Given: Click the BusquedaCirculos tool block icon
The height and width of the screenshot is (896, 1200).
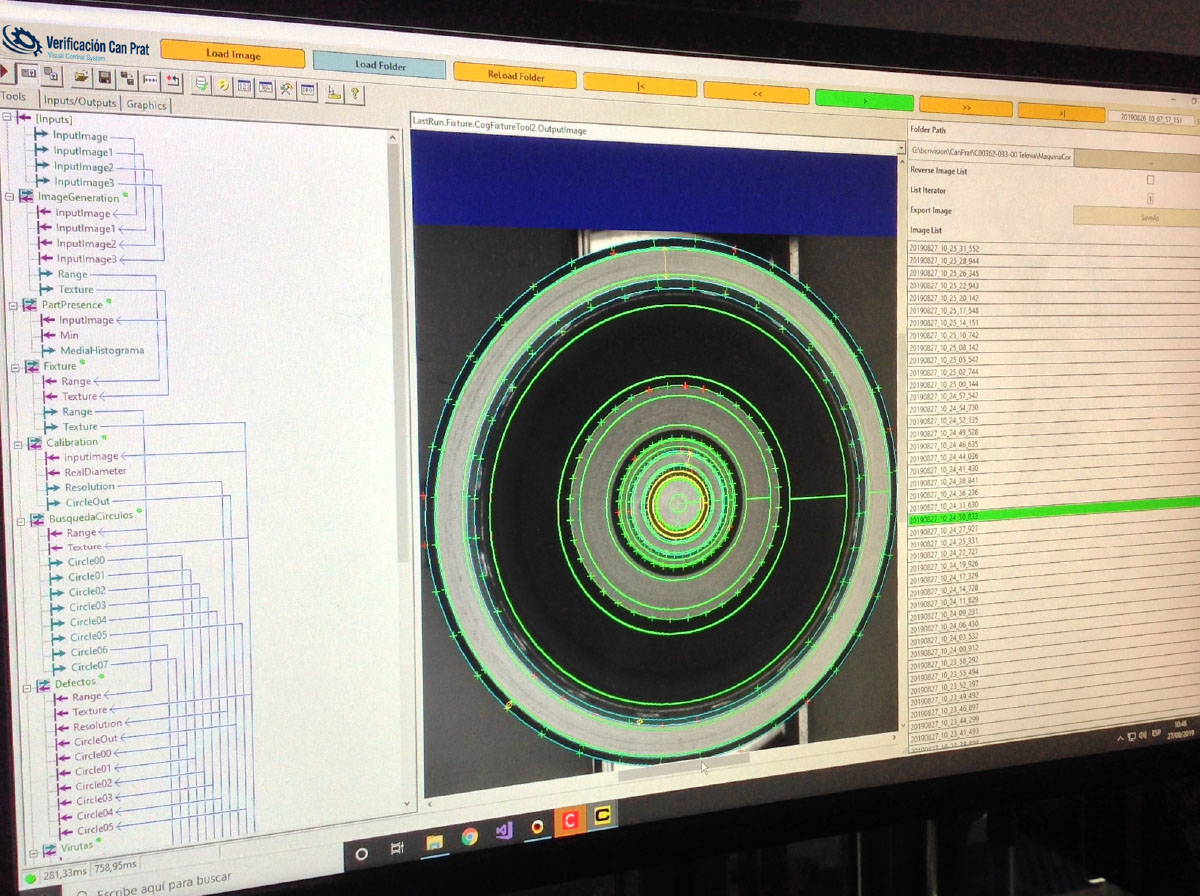Looking at the screenshot, I should point(37,519).
